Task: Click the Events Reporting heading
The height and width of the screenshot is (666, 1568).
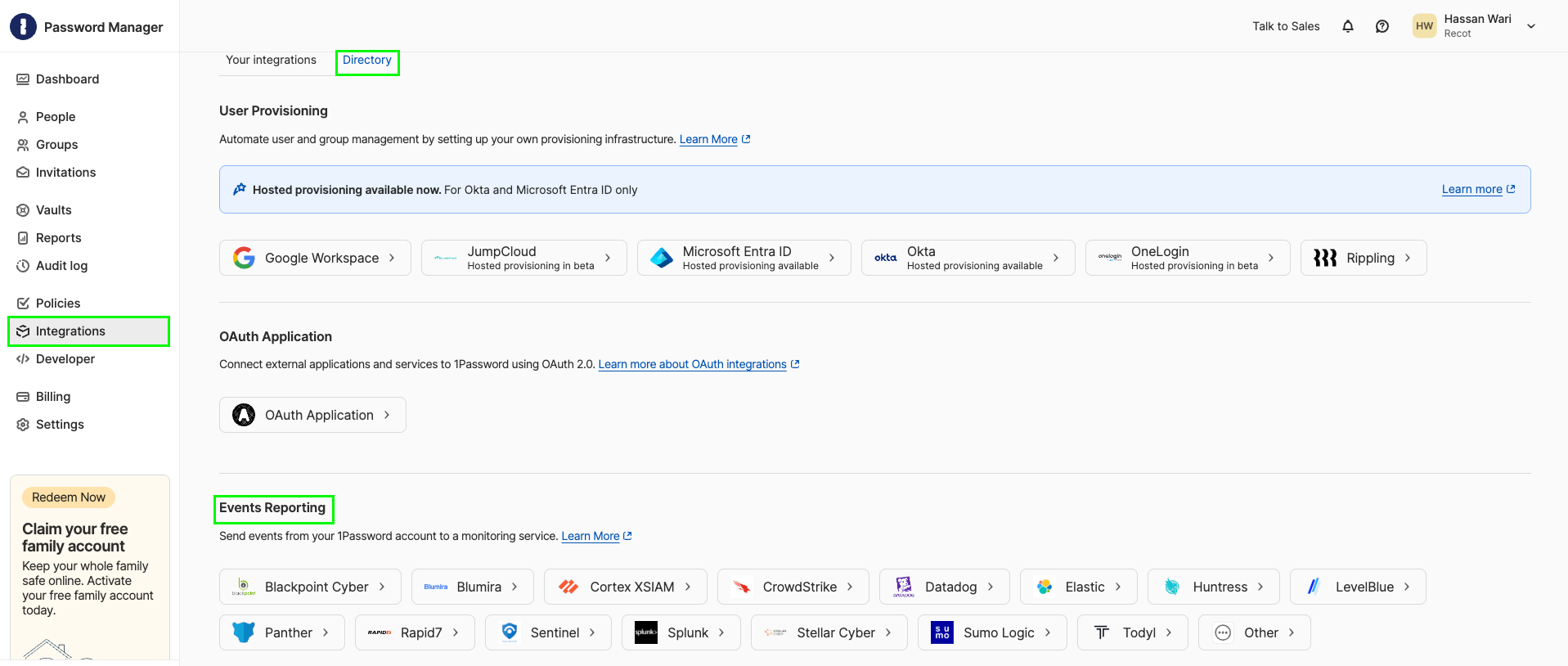Action: (x=272, y=507)
